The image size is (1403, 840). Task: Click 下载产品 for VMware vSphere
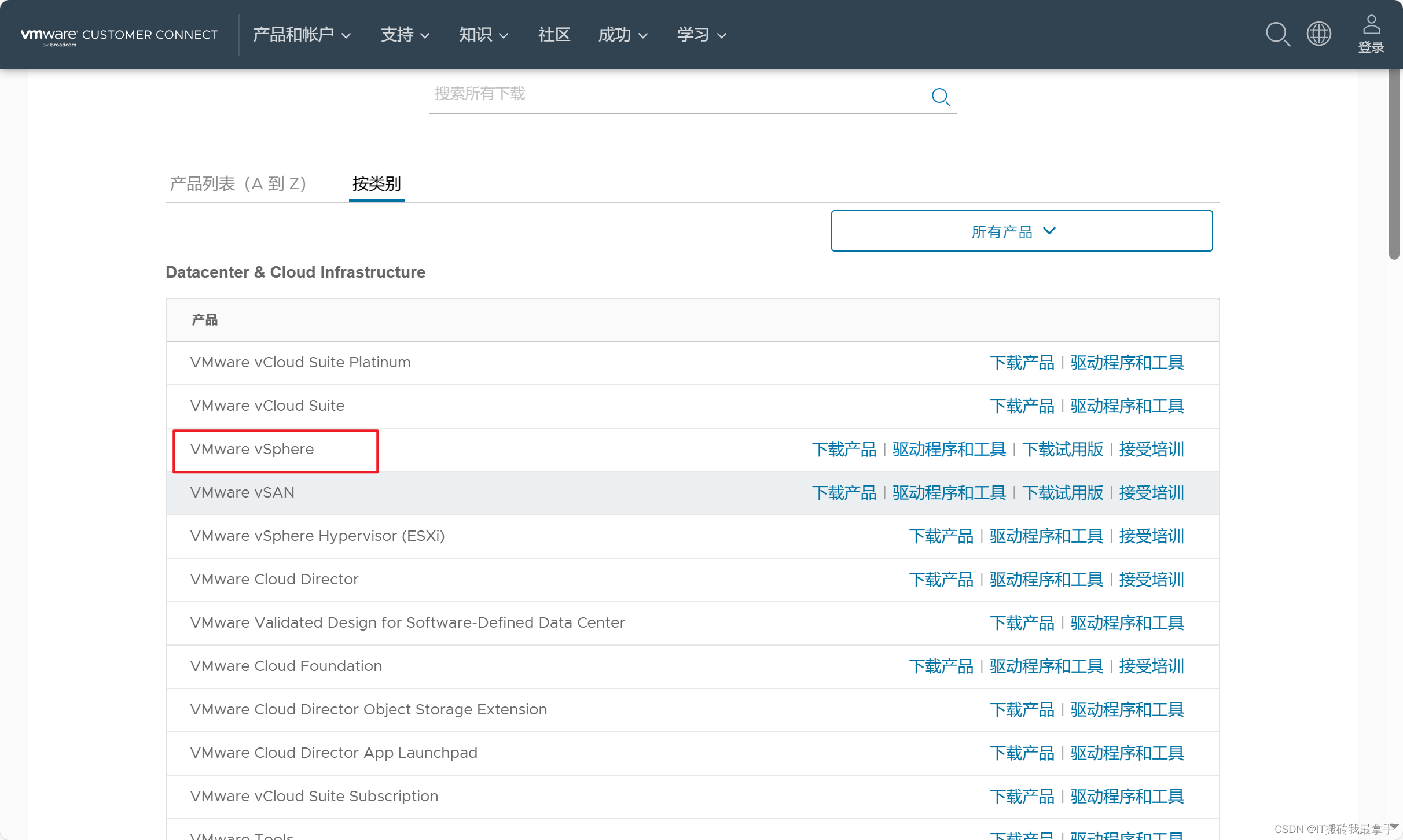pos(844,450)
